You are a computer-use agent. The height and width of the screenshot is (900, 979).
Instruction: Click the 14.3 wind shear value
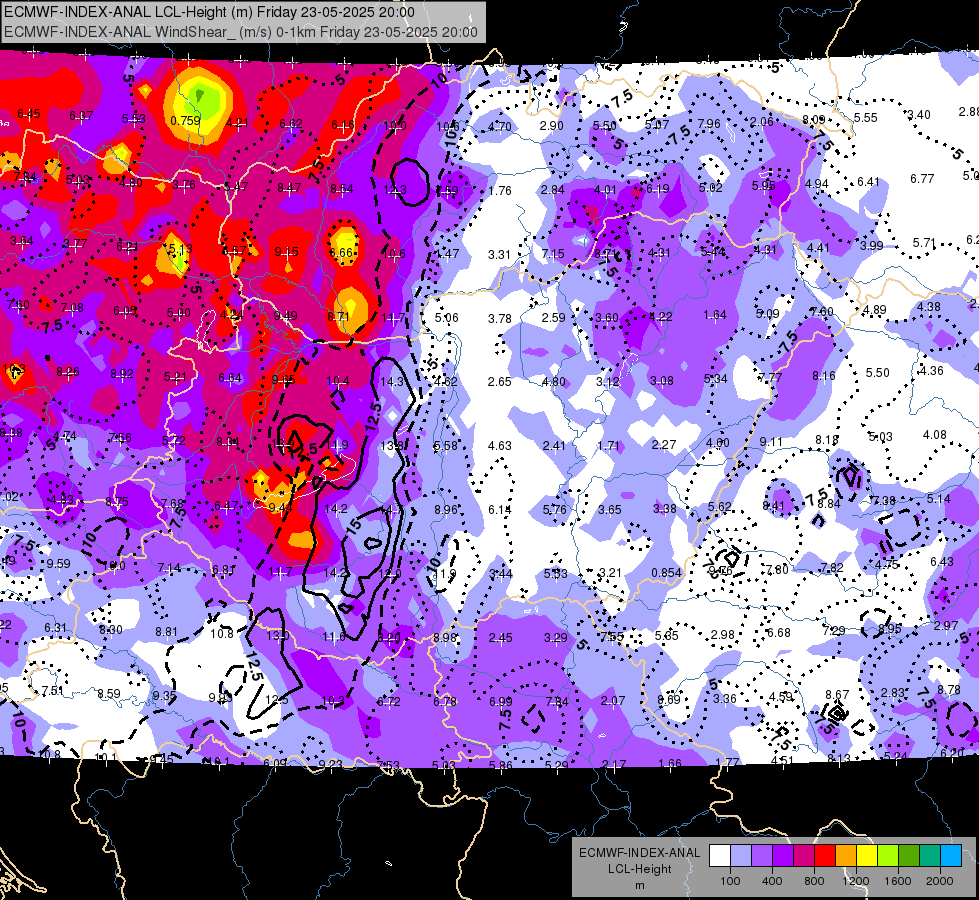pyautogui.click(x=391, y=382)
